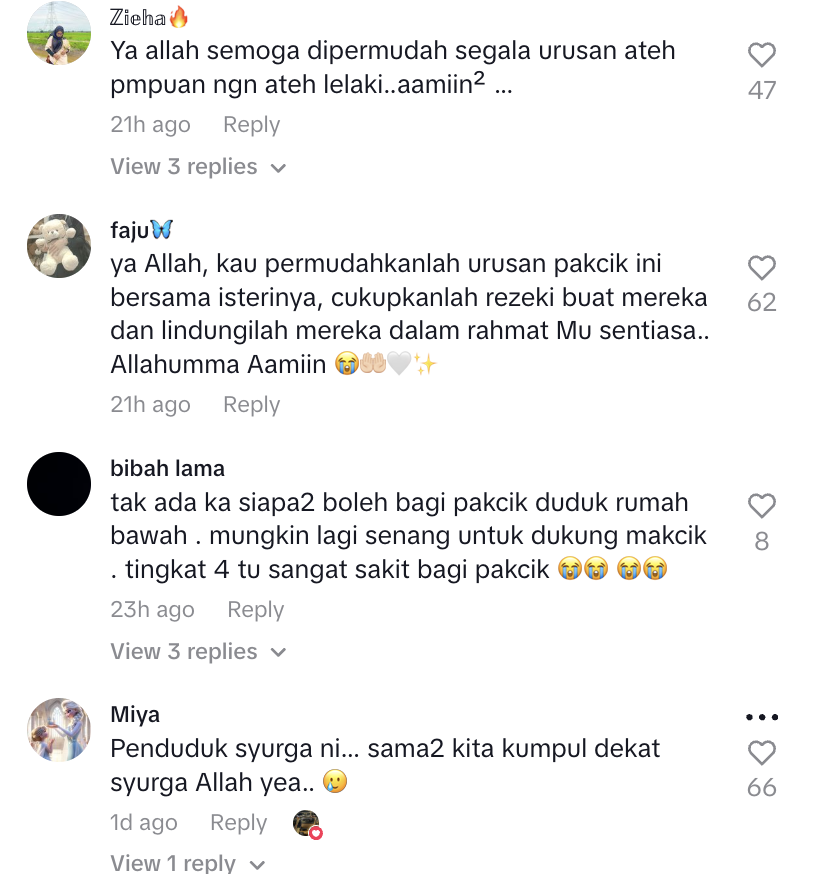The height and width of the screenshot is (874, 822).
Task: Reply to Zieha's comment
Action: [251, 125]
